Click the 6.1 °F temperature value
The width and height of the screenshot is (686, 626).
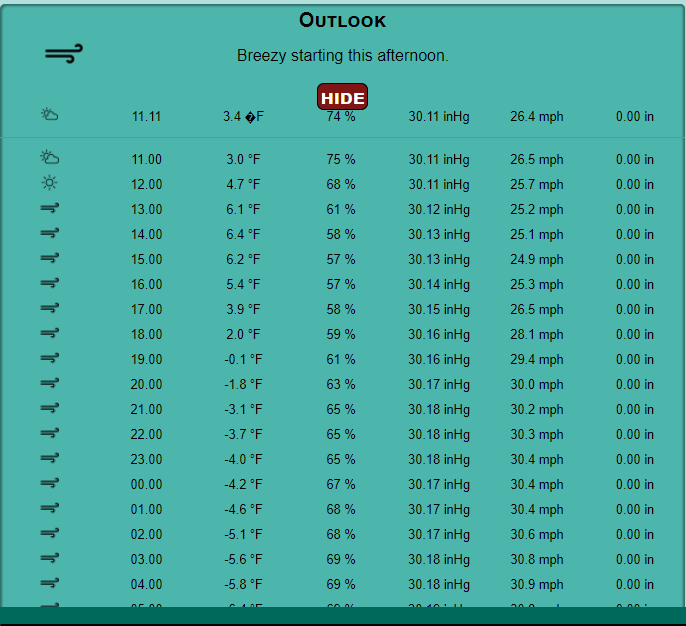point(243,210)
